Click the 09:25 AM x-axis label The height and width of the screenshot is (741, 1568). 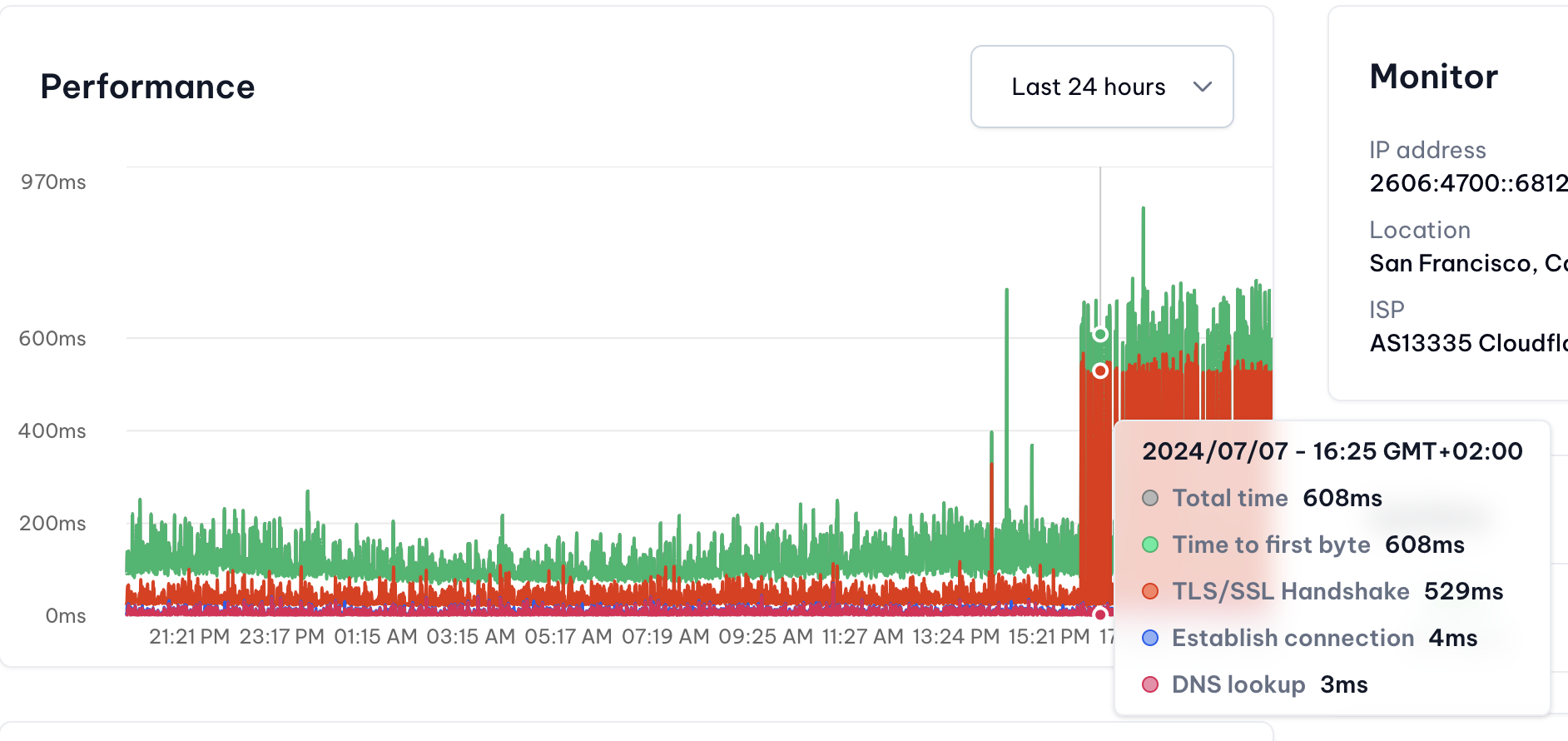(766, 637)
